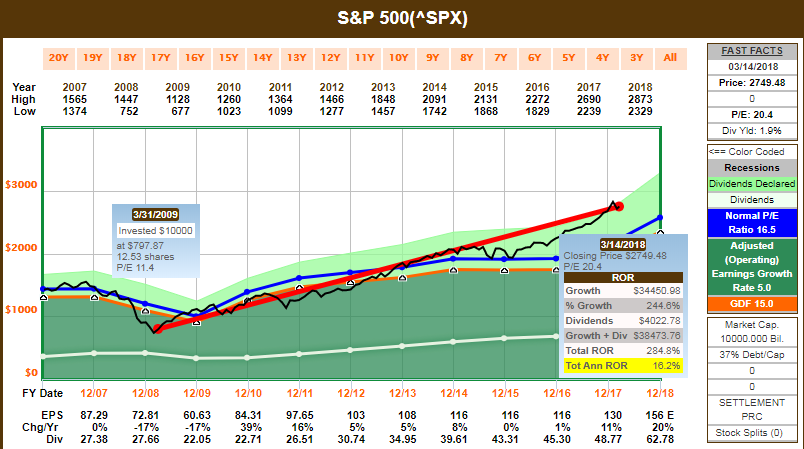804x449 pixels.
Task: Click the triangle earnings marker at 12/13
Action: click(403, 278)
